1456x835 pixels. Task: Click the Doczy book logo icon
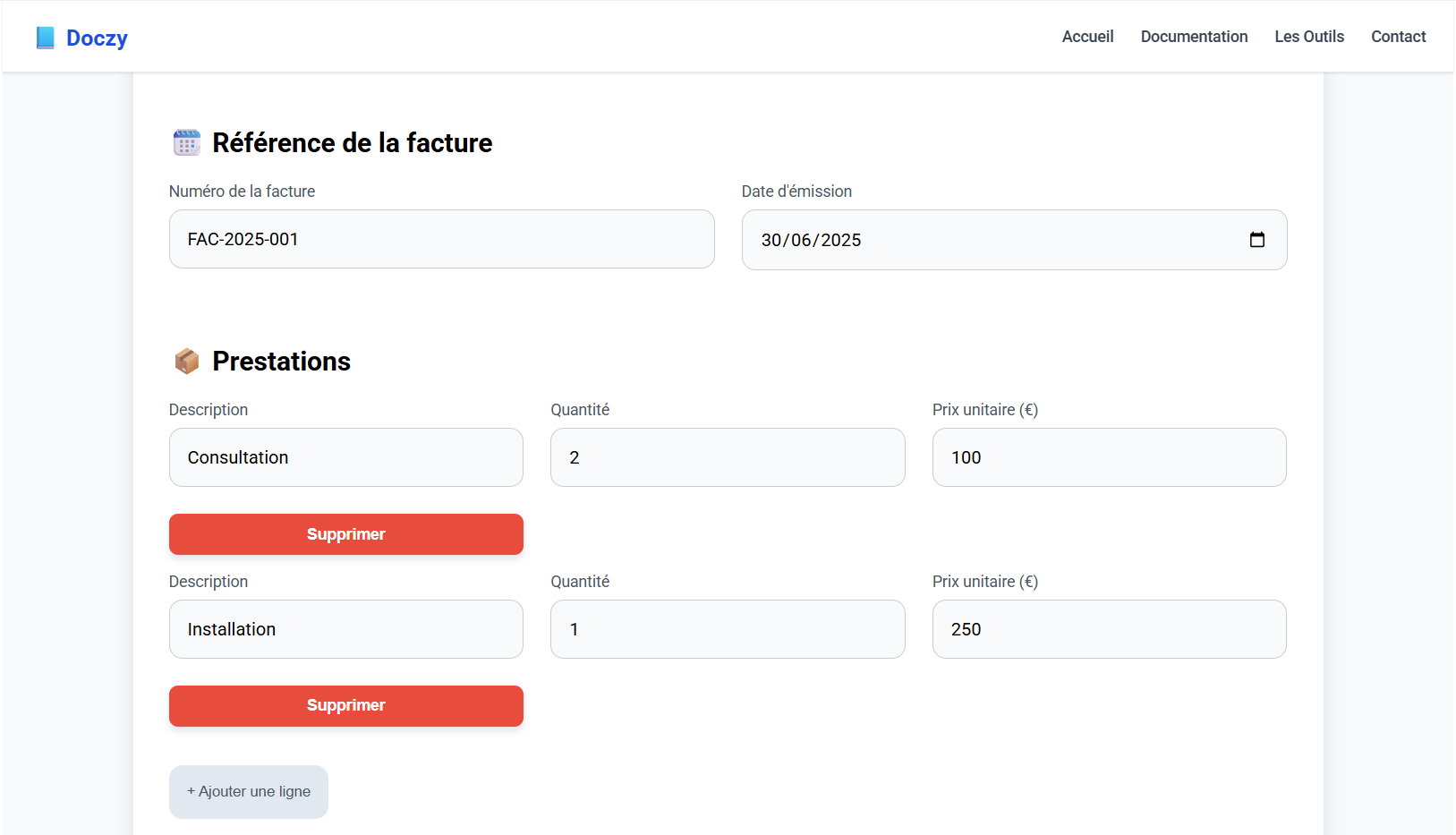(45, 38)
